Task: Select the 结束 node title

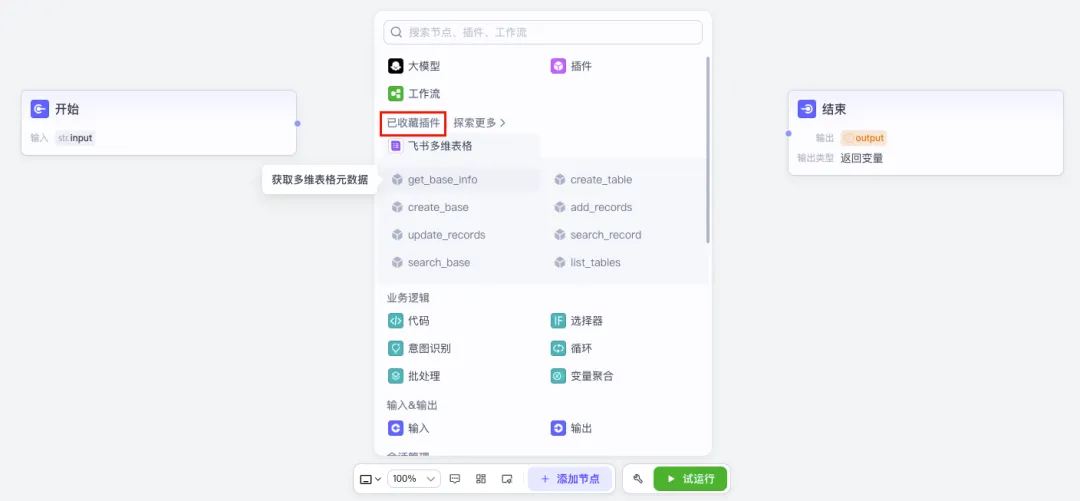Action: 834,109
